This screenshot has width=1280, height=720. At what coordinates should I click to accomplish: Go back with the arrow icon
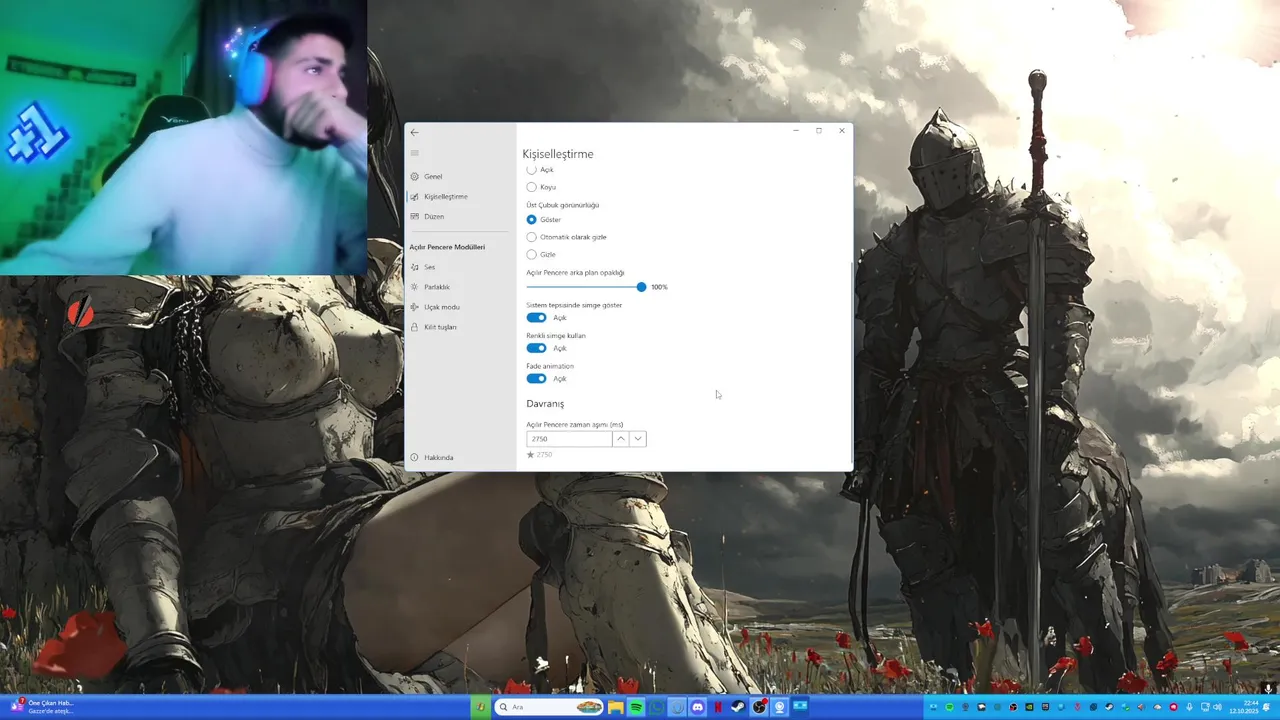[x=414, y=132]
